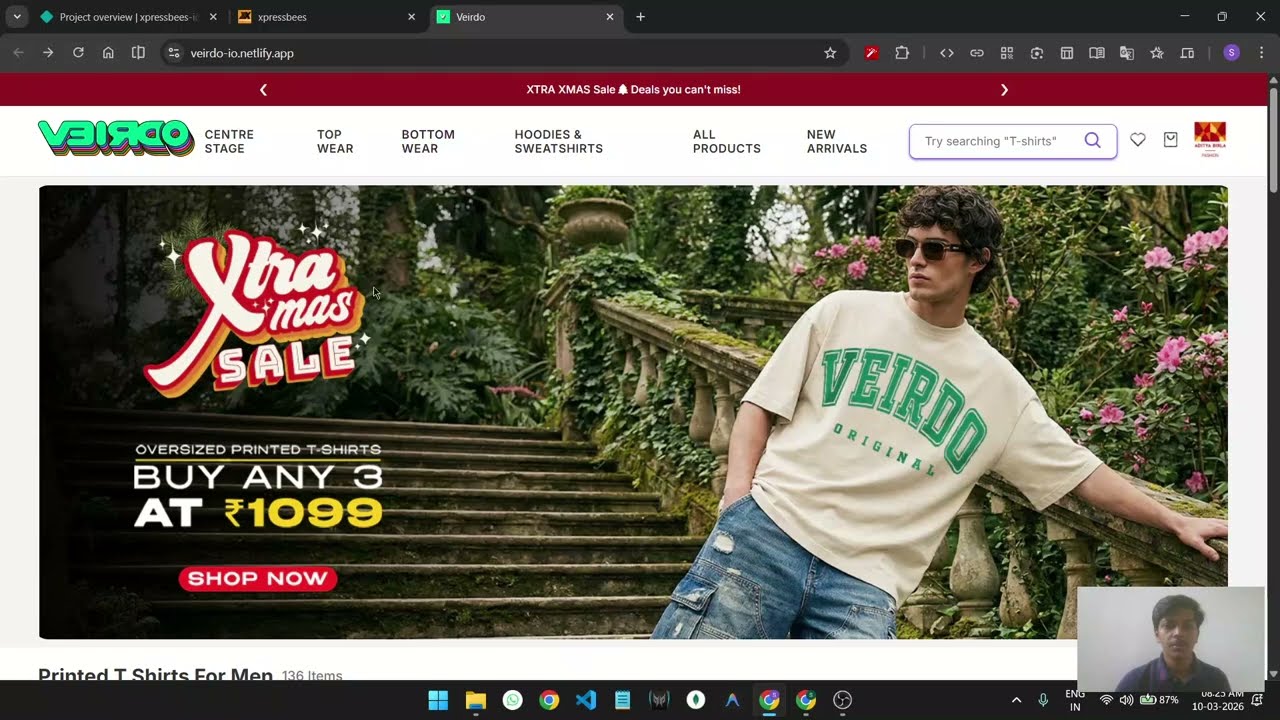
Task: Show next announcement with right chevron
Action: [x=1004, y=90]
